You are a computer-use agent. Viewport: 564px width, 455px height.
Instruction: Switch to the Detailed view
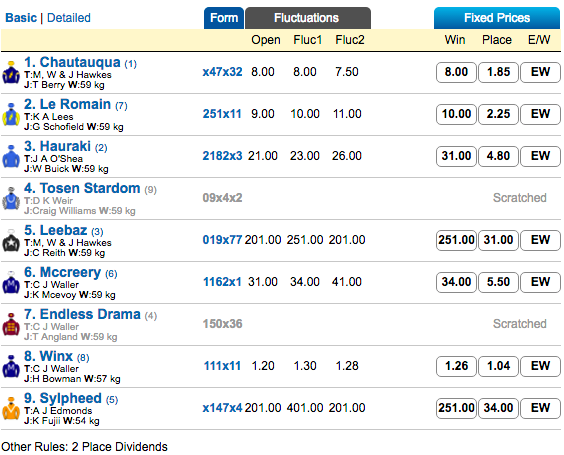pyautogui.click(x=69, y=18)
